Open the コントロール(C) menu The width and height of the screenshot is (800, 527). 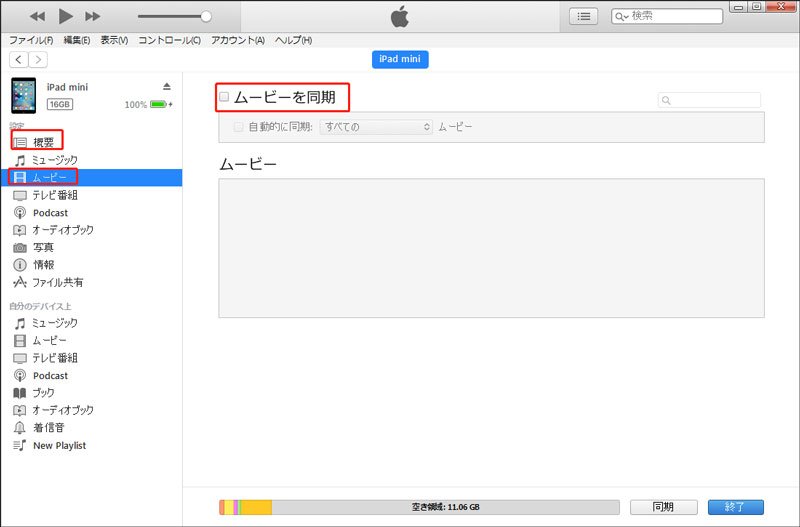pyautogui.click(x=169, y=40)
